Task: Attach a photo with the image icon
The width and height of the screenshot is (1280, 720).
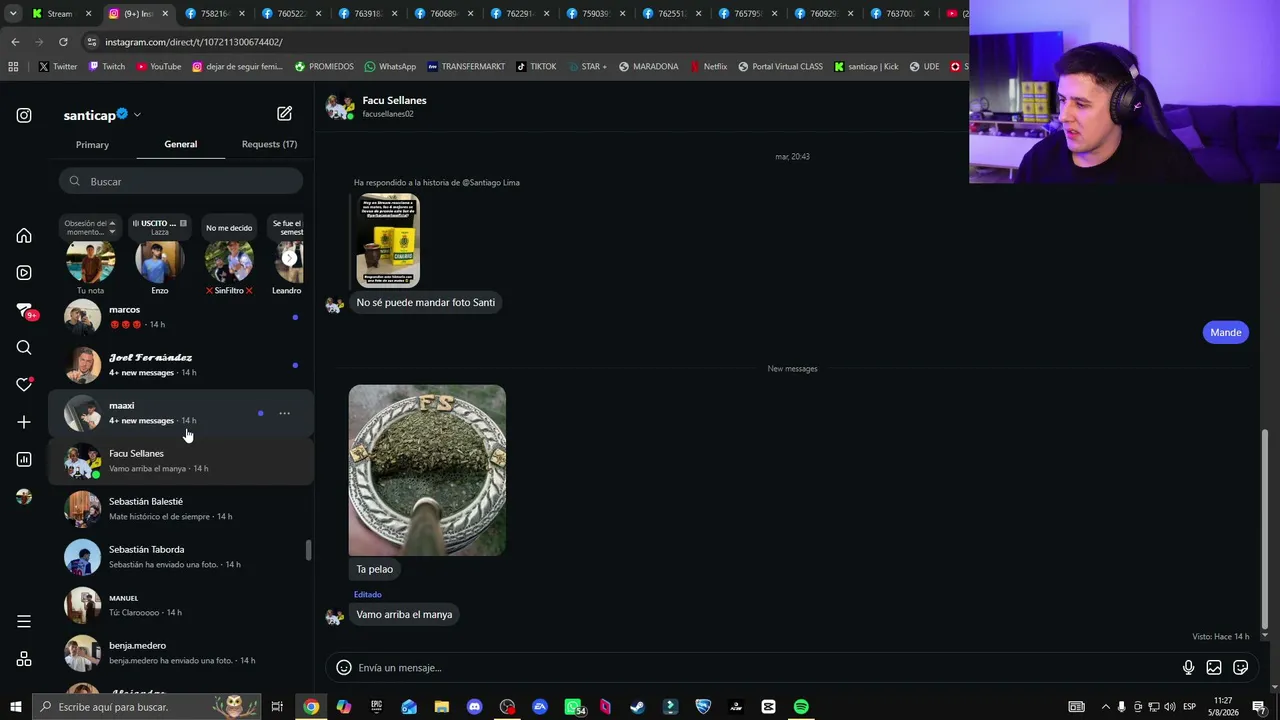Action: pyautogui.click(x=1214, y=667)
